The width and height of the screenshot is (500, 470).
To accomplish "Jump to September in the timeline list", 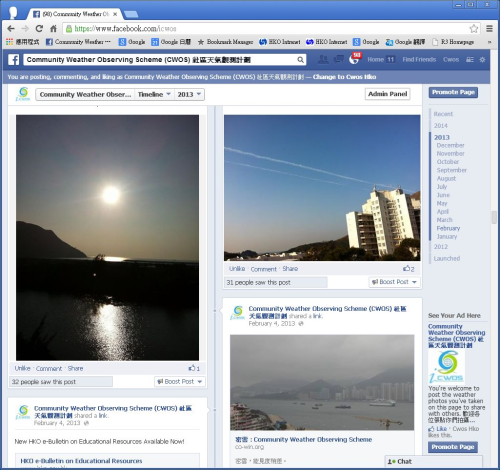I will [452, 170].
